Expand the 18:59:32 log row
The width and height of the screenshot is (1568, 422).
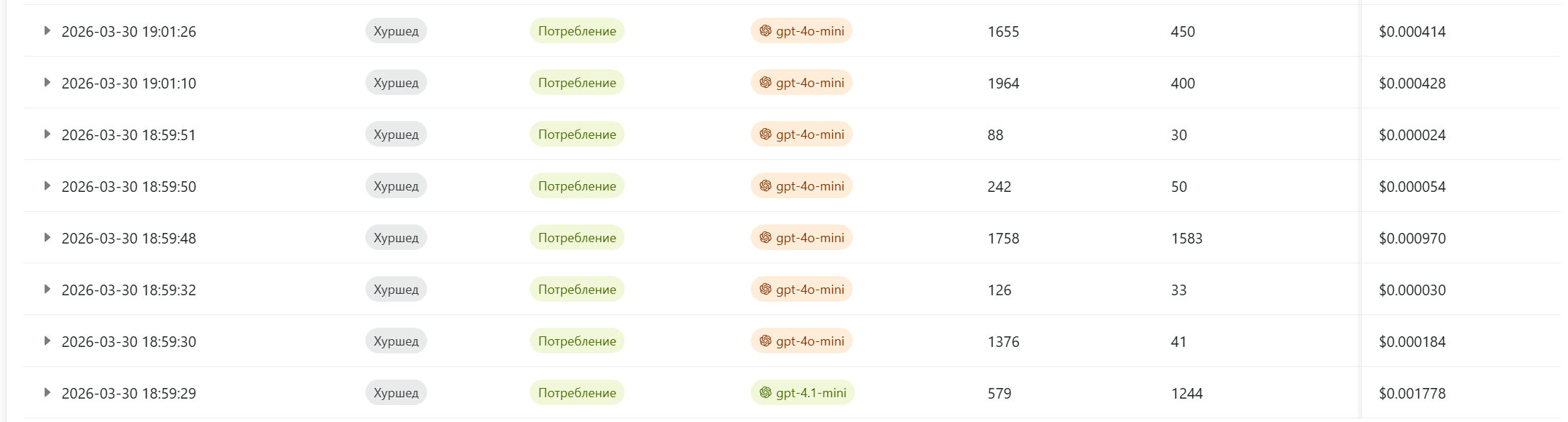[x=47, y=289]
